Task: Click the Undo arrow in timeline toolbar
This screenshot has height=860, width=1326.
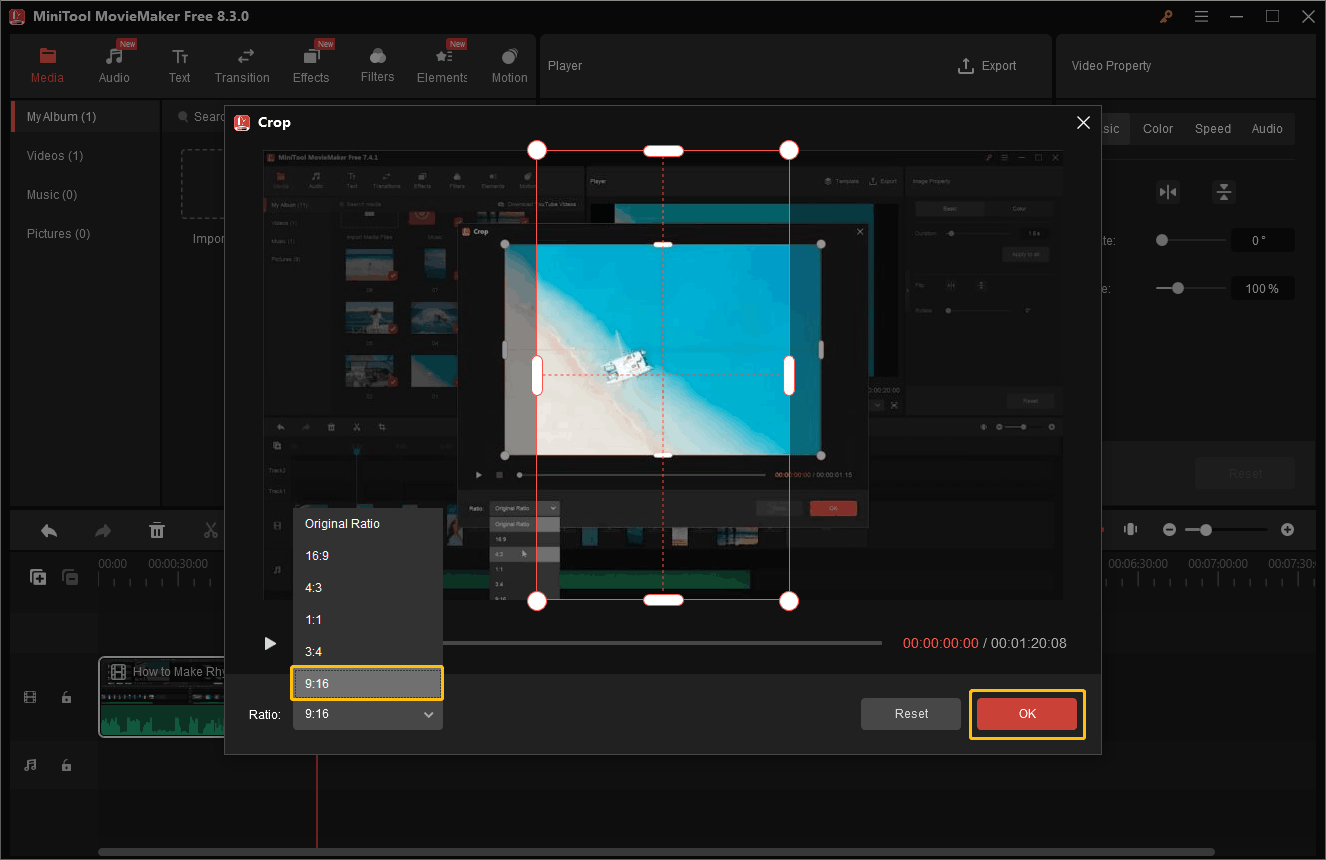Action: 49,530
